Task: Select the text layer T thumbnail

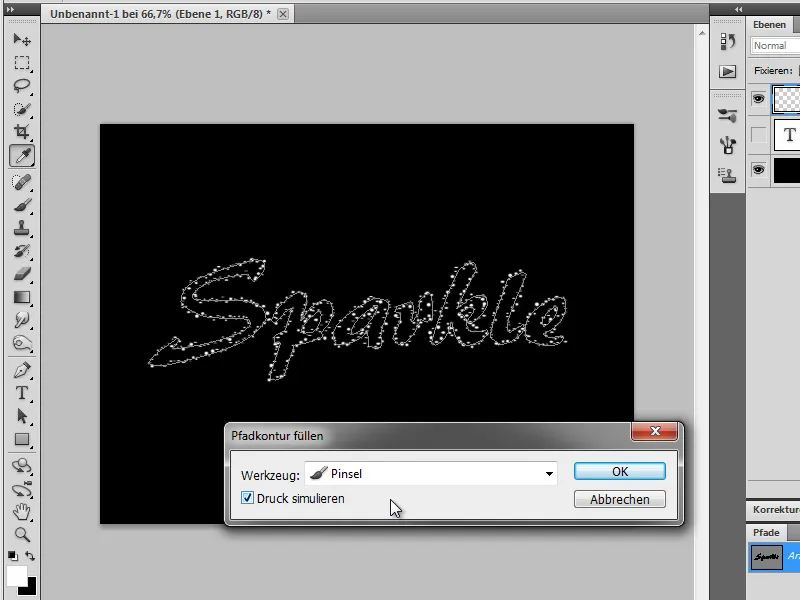Action: (787, 135)
